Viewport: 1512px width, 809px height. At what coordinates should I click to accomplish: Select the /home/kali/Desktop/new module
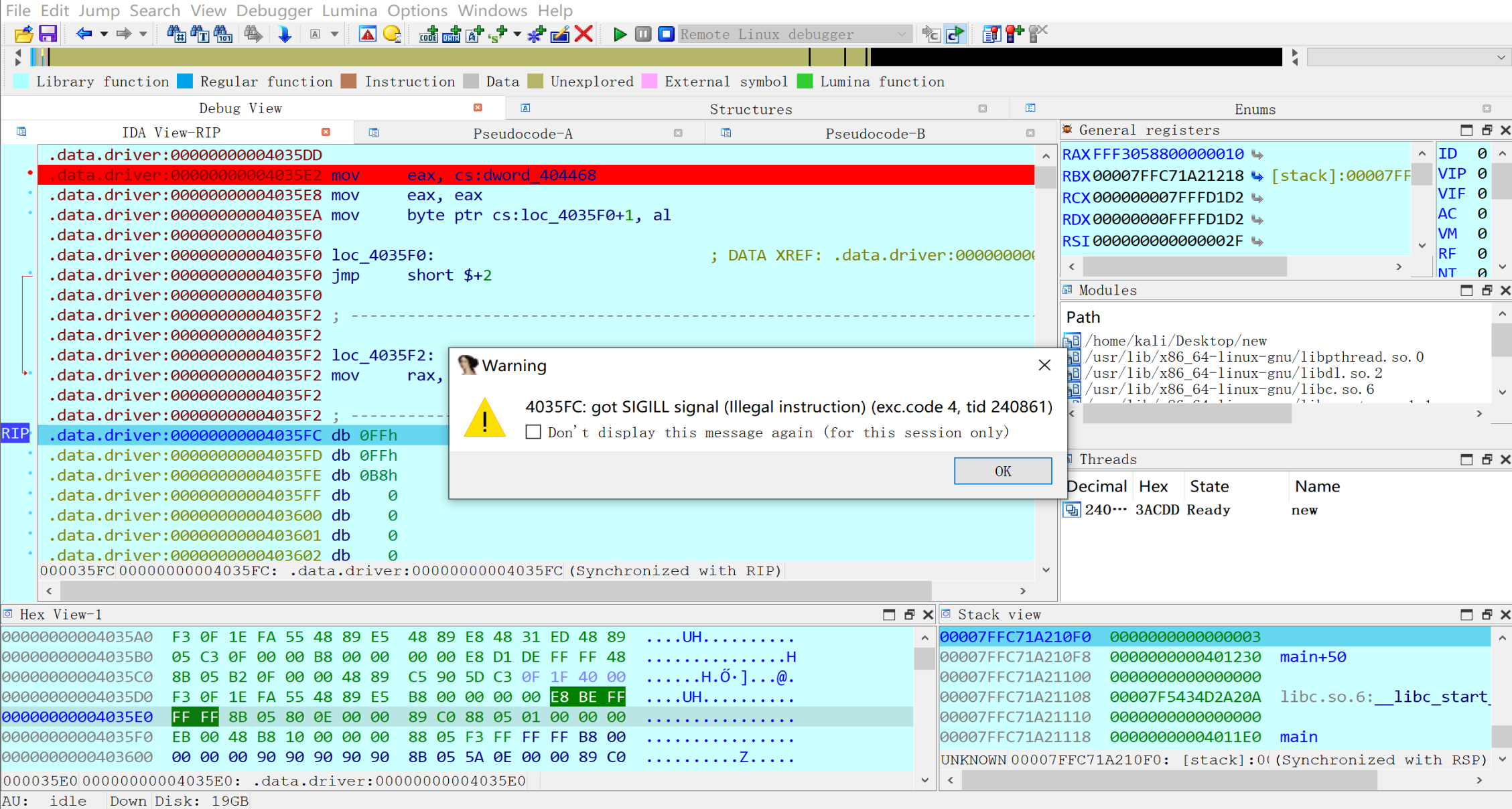(x=1176, y=340)
